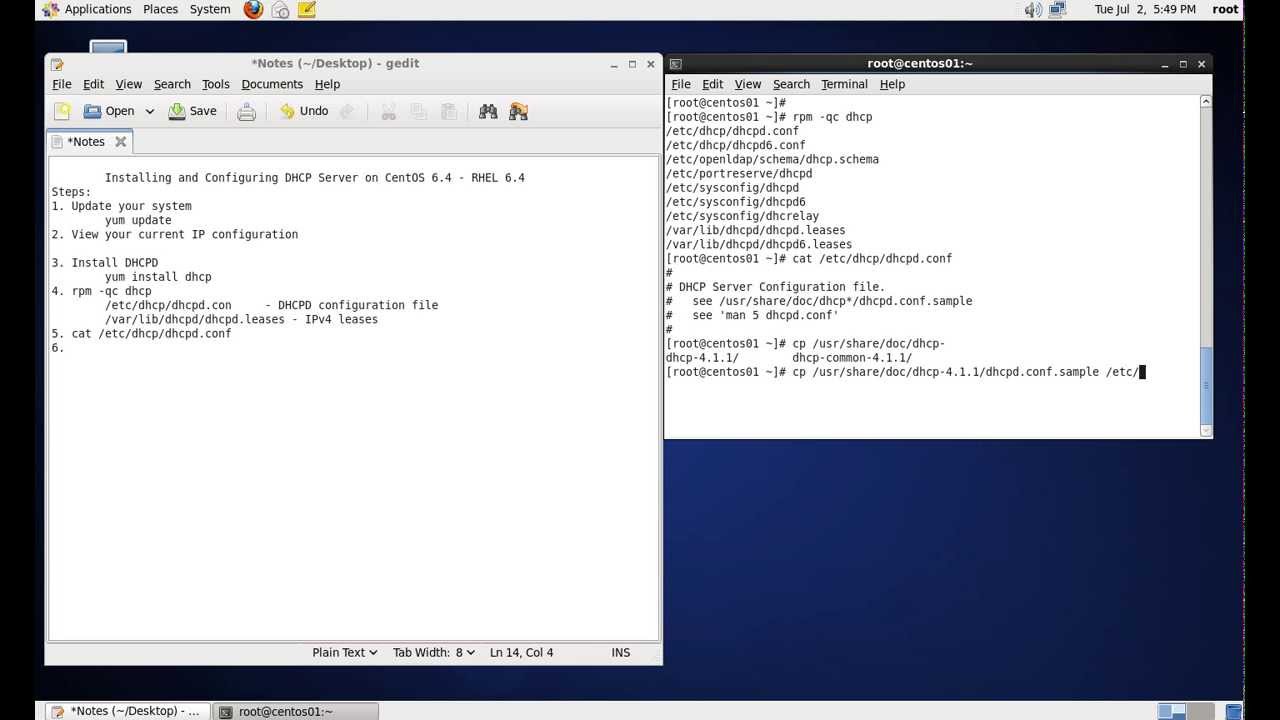Switch to the Notes tab
Screen dimensions: 1280x720
[x=86, y=141]
